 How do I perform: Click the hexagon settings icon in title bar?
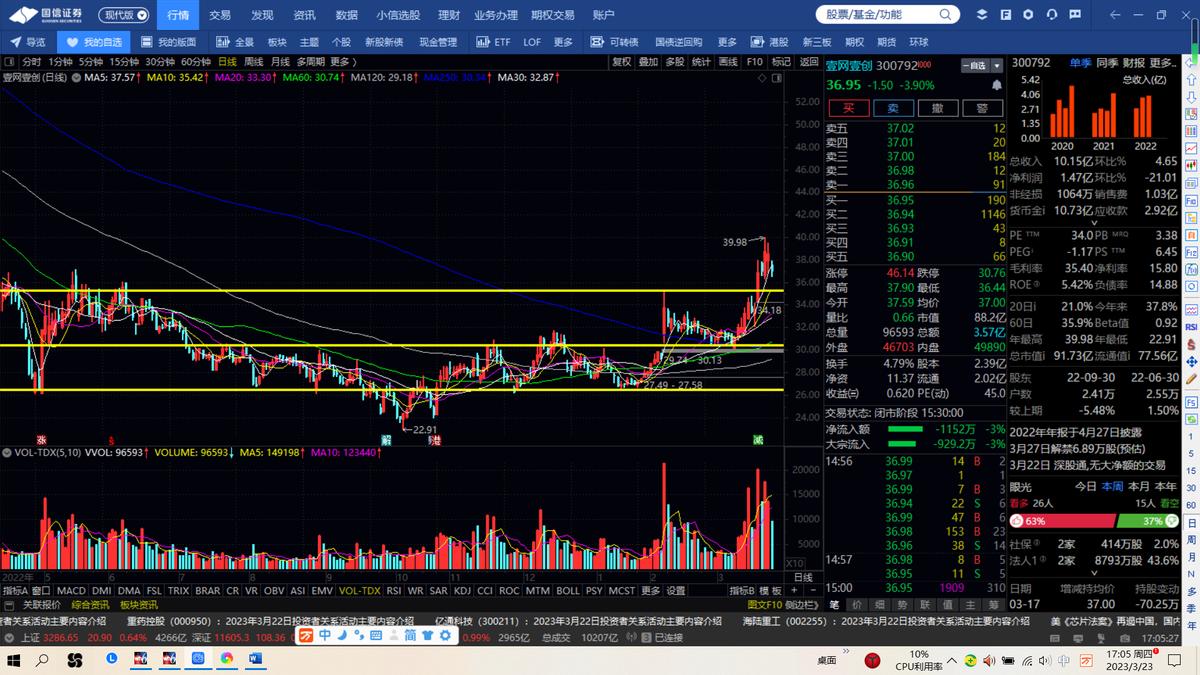(1027, 15)
